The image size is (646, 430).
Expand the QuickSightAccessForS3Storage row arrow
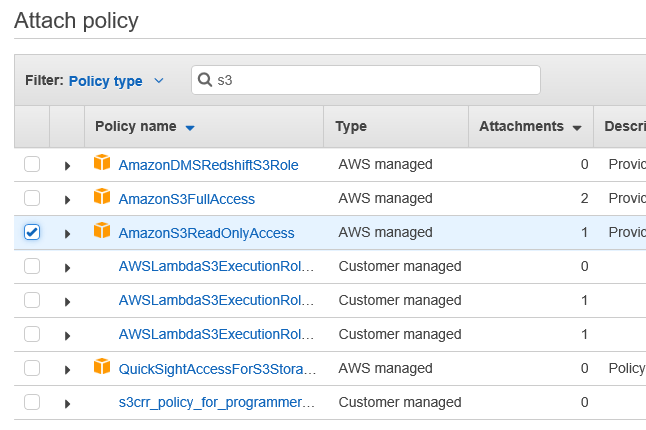pyautogui.click(x=67, y=369)
